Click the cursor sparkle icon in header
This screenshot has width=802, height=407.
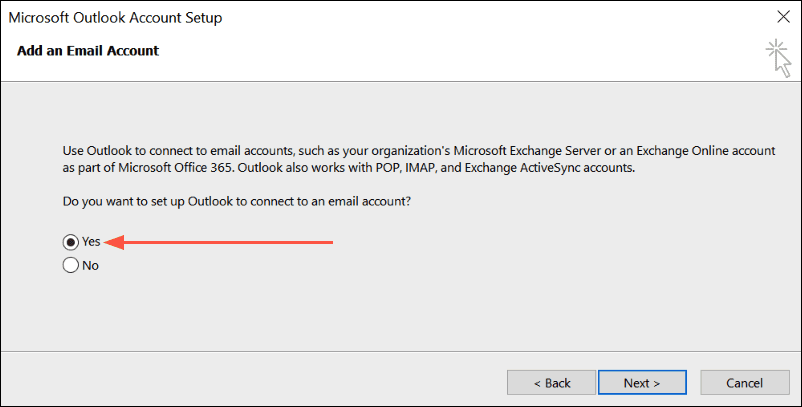pos(778,58)
